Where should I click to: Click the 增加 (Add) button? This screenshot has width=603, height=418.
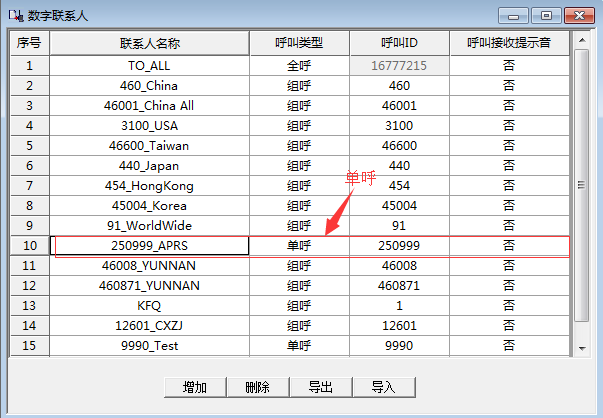pyautogui.click(x=195, y=387)
